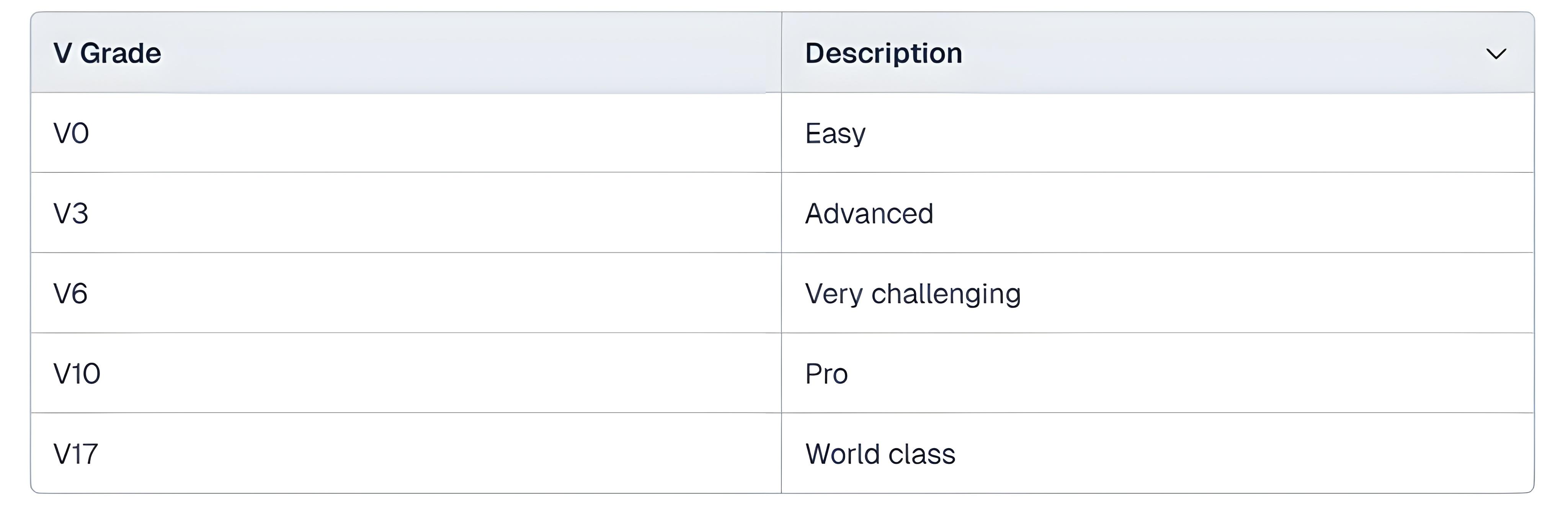Select the Pro description cell
Screen dimensions: 1568x527
[826, 374]
